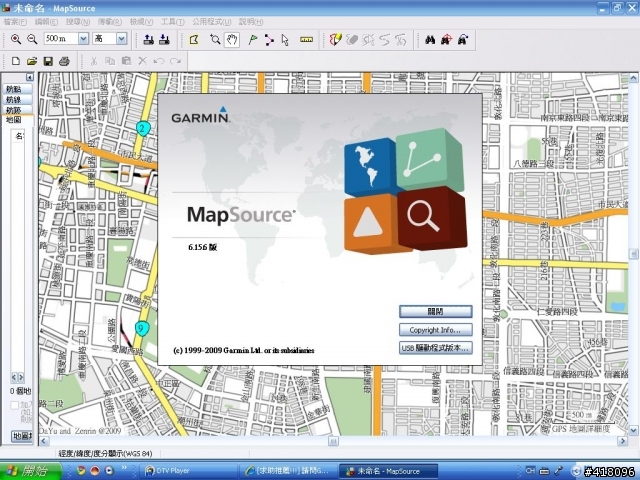Select the track draw pencil tool
Viewport: 640px width, 480px height.
[x=335, y=40]
